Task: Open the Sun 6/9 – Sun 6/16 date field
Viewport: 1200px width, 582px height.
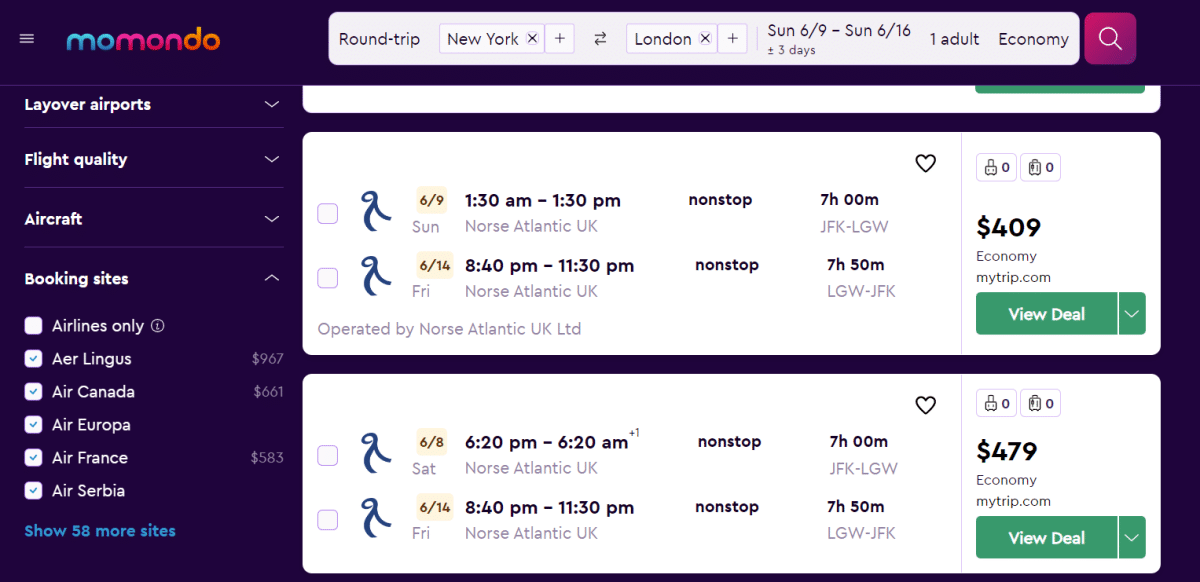Action: pyautogui.click(x=839, y=38)
